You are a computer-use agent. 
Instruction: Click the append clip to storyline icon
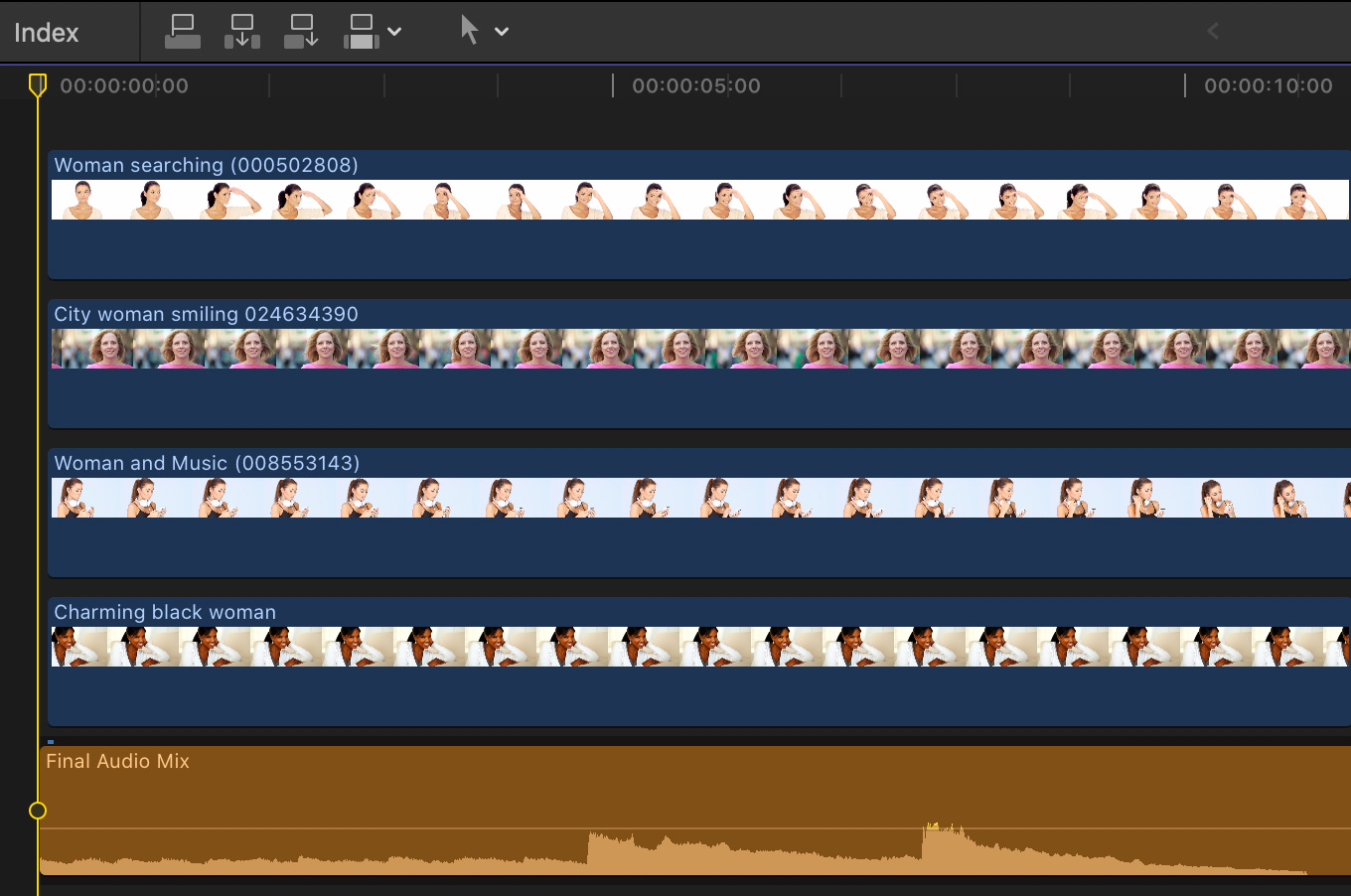click(301, 31)
